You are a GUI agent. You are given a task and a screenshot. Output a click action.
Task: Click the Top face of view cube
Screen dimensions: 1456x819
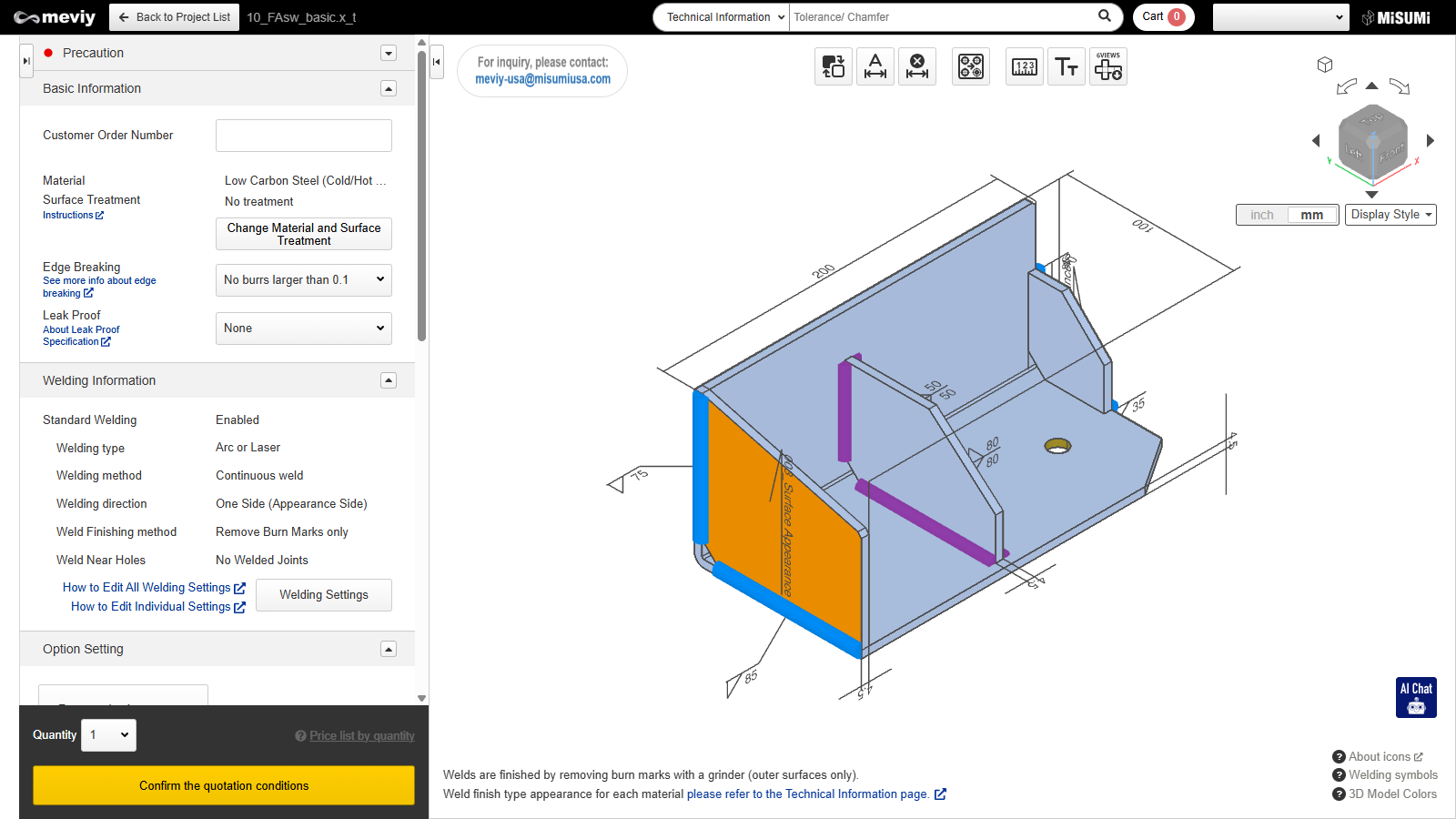click(1371, 119)
